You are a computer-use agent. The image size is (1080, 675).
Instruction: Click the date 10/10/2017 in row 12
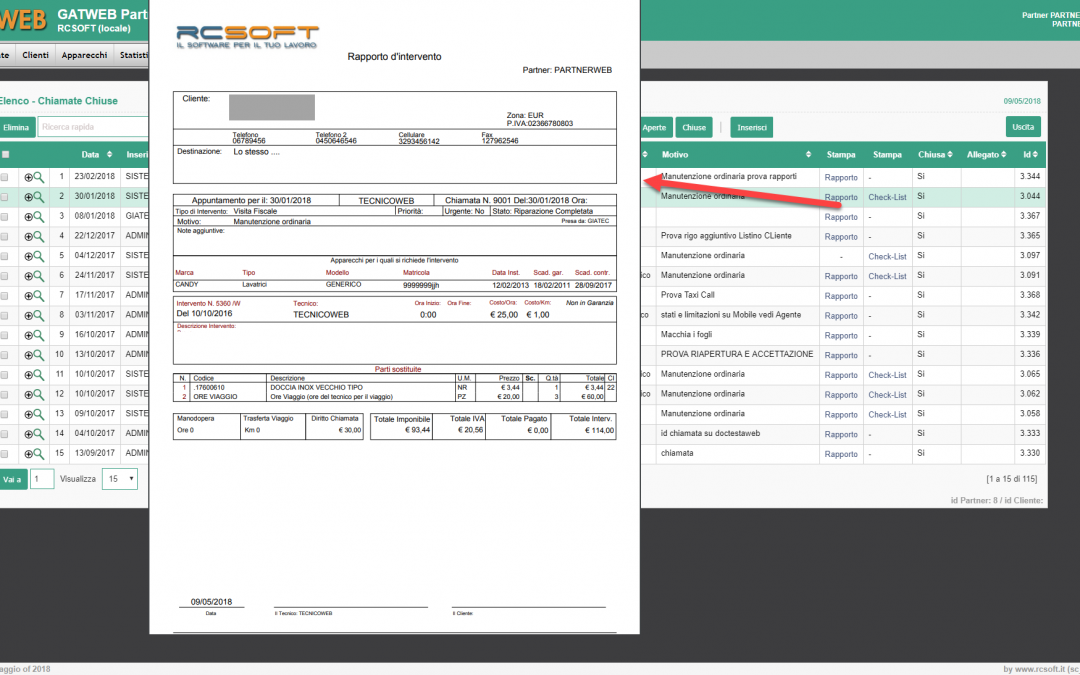[x=94, y=393]
